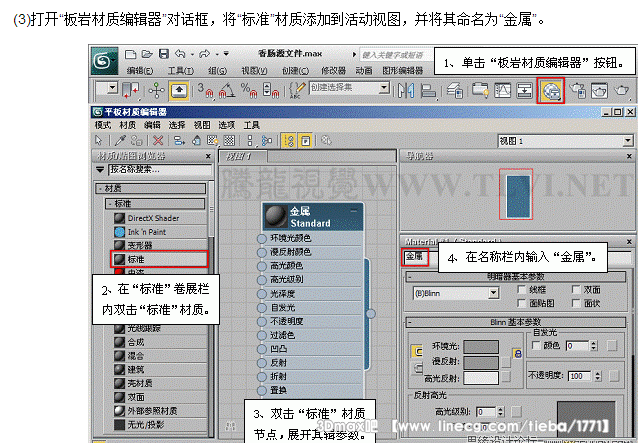638x443 pixels.
Task: Toggle the percent snap icon
Action: click(249, 90)
